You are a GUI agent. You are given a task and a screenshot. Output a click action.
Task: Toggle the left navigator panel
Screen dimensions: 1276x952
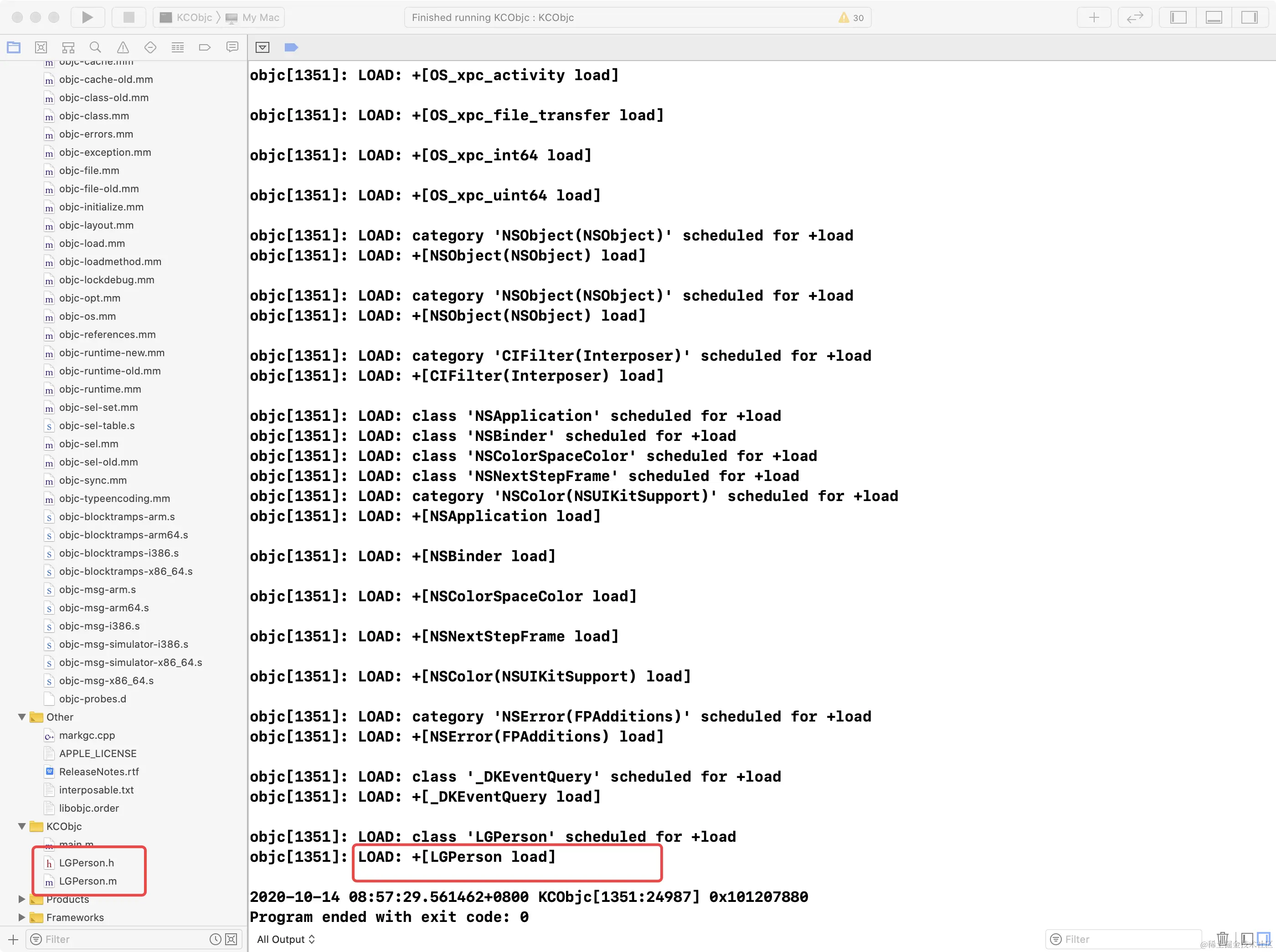1178,17
